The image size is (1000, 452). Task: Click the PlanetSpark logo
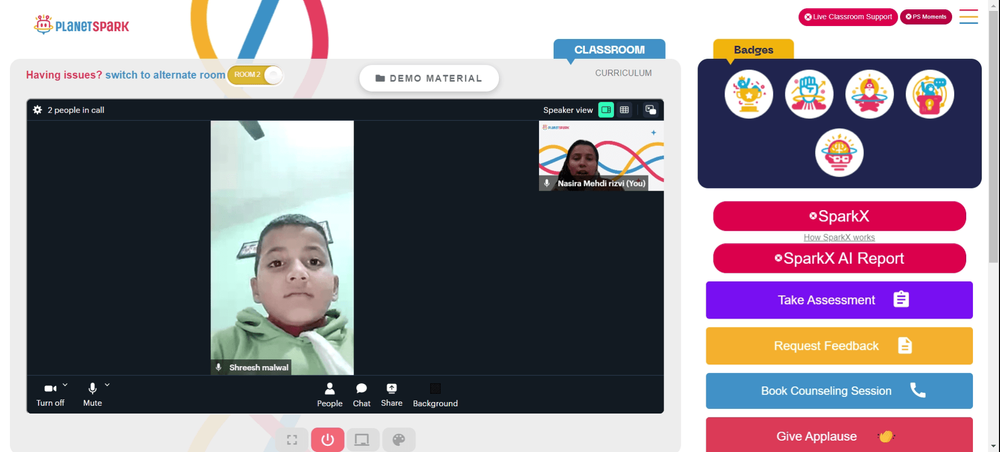click(x=81, y=26)
